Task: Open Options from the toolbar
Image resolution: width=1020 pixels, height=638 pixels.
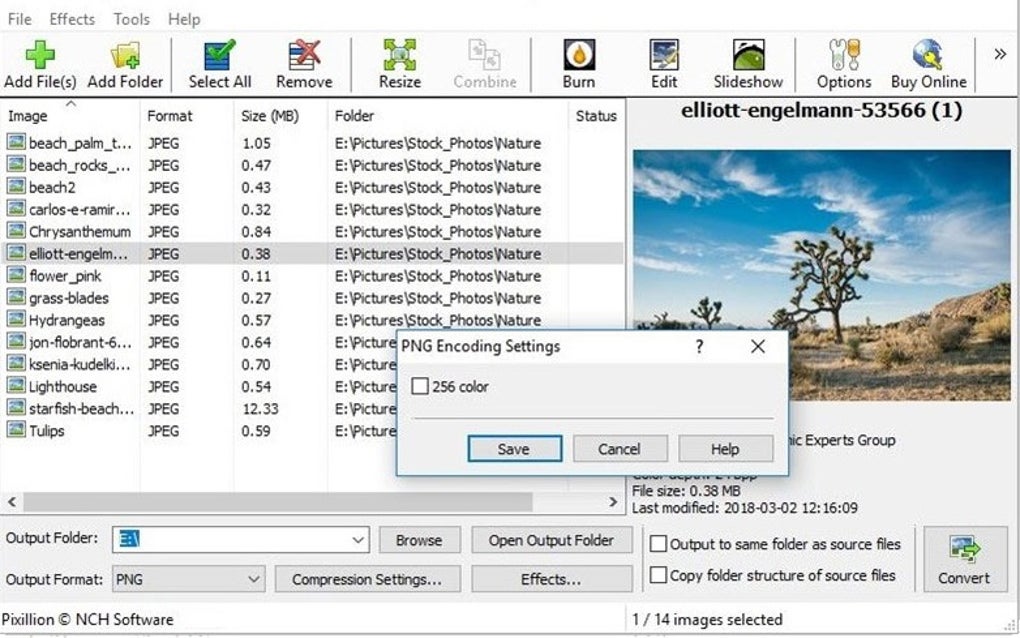Action: (844, 64)
